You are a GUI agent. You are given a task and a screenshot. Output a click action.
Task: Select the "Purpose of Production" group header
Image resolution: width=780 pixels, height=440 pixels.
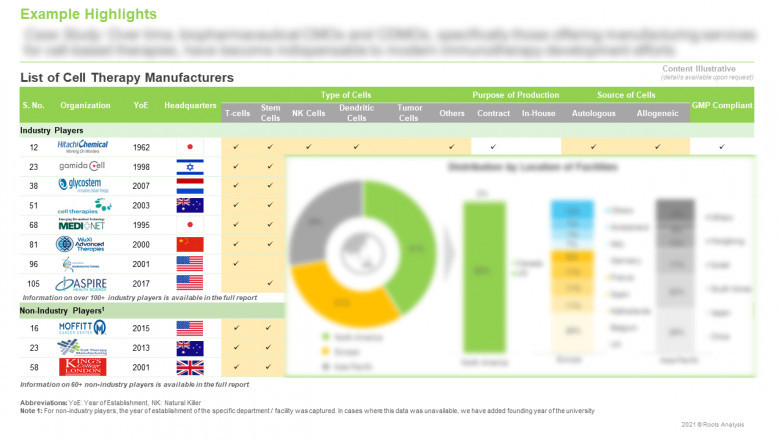click(515, 95)
